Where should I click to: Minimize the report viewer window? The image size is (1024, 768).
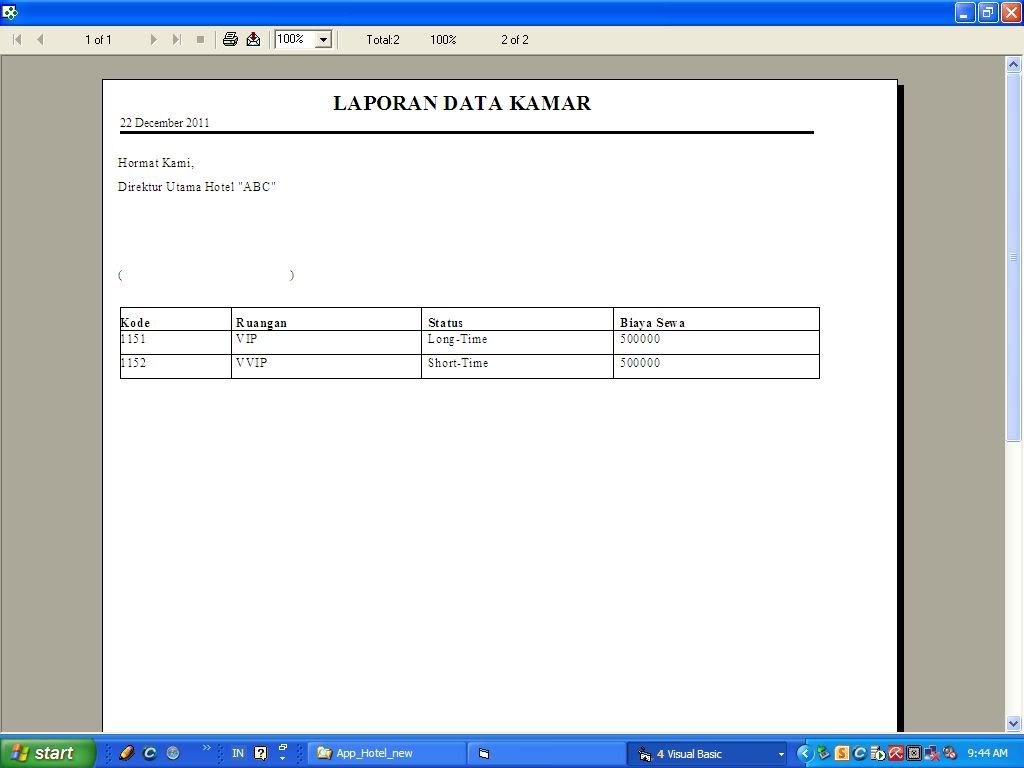tap(965, 12)
